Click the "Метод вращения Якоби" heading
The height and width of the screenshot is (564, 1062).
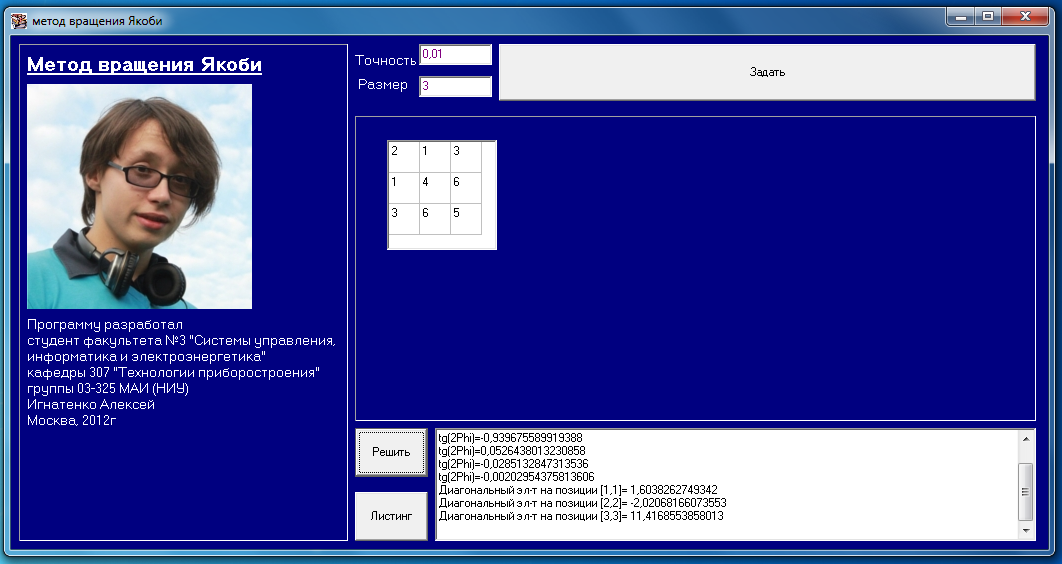click(x=144, y=64)
